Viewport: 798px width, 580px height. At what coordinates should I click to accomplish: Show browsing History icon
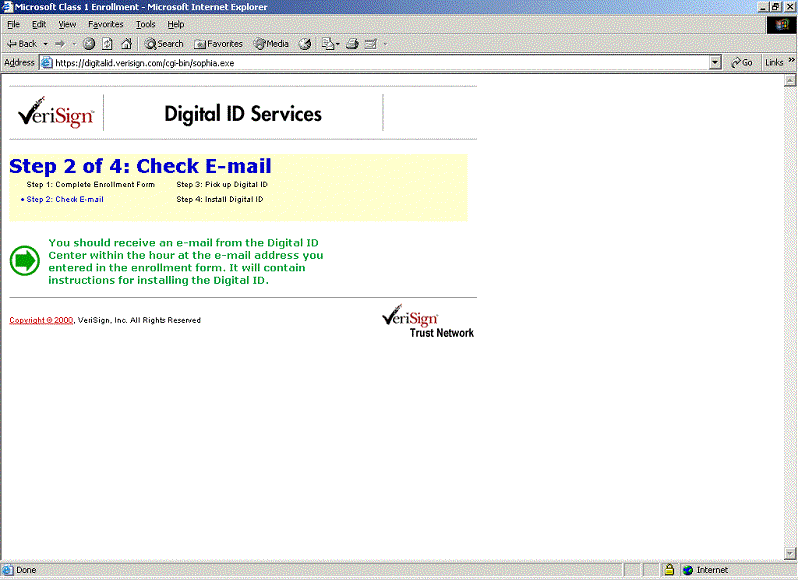[x=305, y=44]
